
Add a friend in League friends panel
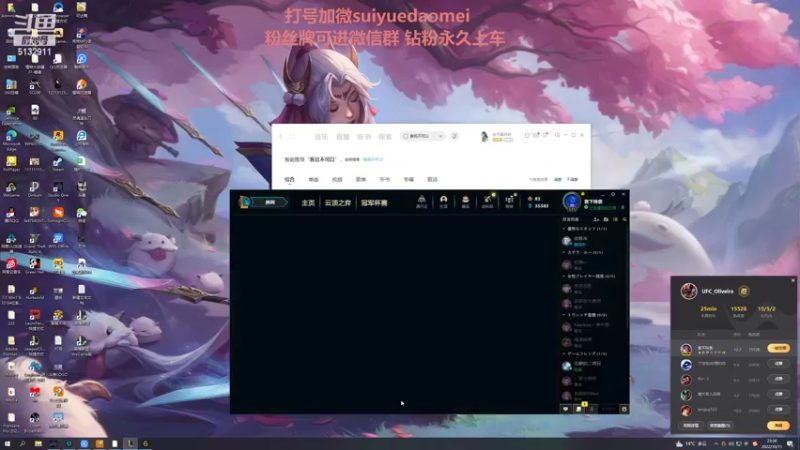click(x=596, y=219)
